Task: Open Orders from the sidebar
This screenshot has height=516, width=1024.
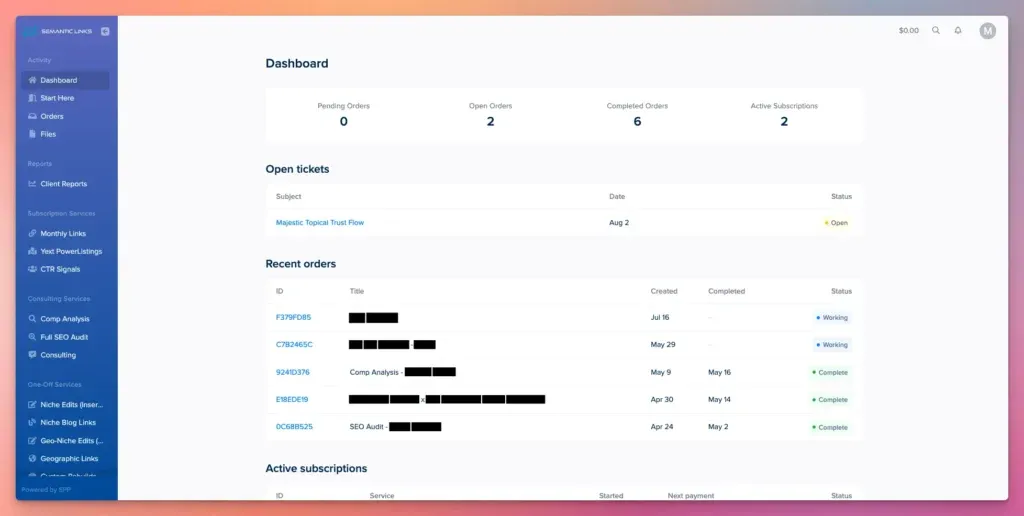Action: coord(51,116)
